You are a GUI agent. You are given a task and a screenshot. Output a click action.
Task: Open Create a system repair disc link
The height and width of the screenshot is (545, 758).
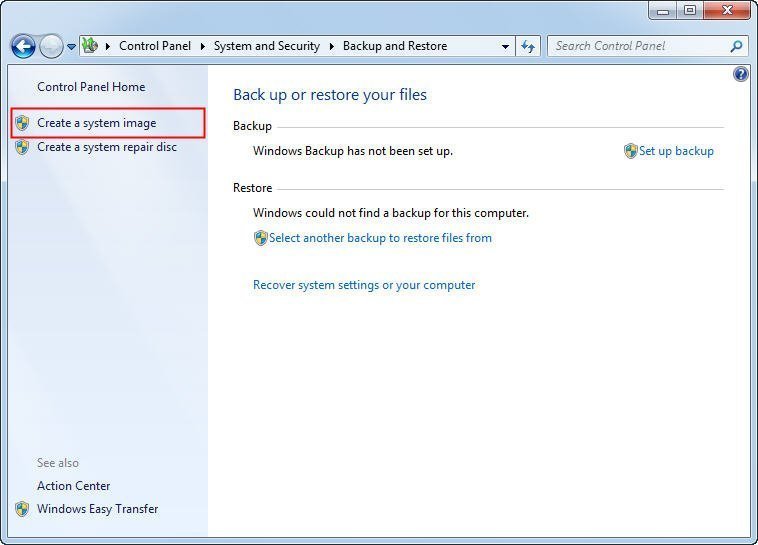coord(107,147)
